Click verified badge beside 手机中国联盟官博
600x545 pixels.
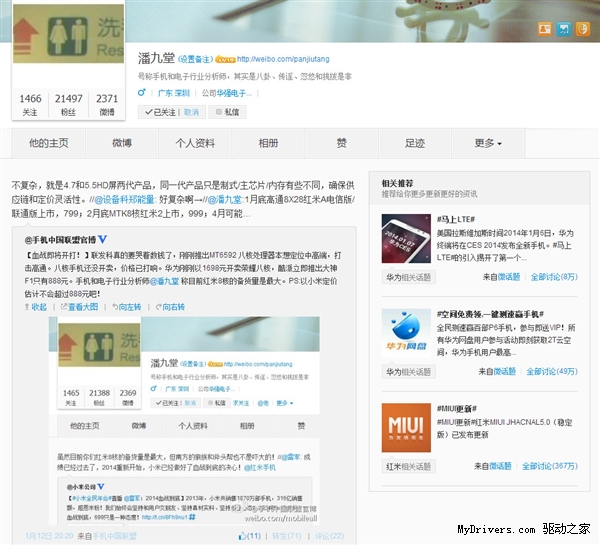pyautogui.click(x=103, y=241)
